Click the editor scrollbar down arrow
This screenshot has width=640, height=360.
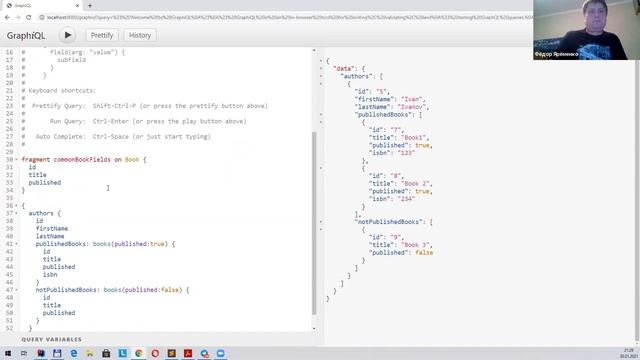pos(314,329)
